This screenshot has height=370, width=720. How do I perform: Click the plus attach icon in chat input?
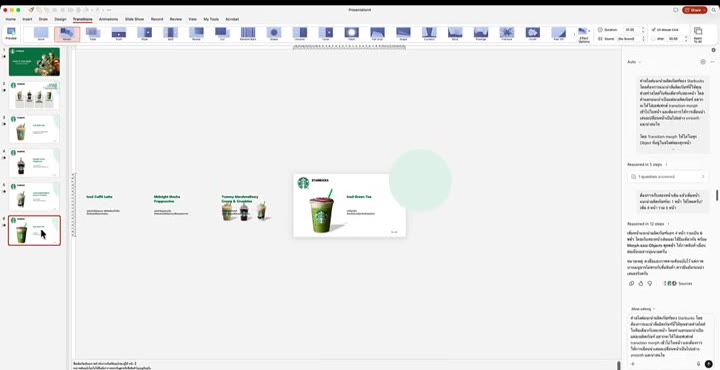632,364
